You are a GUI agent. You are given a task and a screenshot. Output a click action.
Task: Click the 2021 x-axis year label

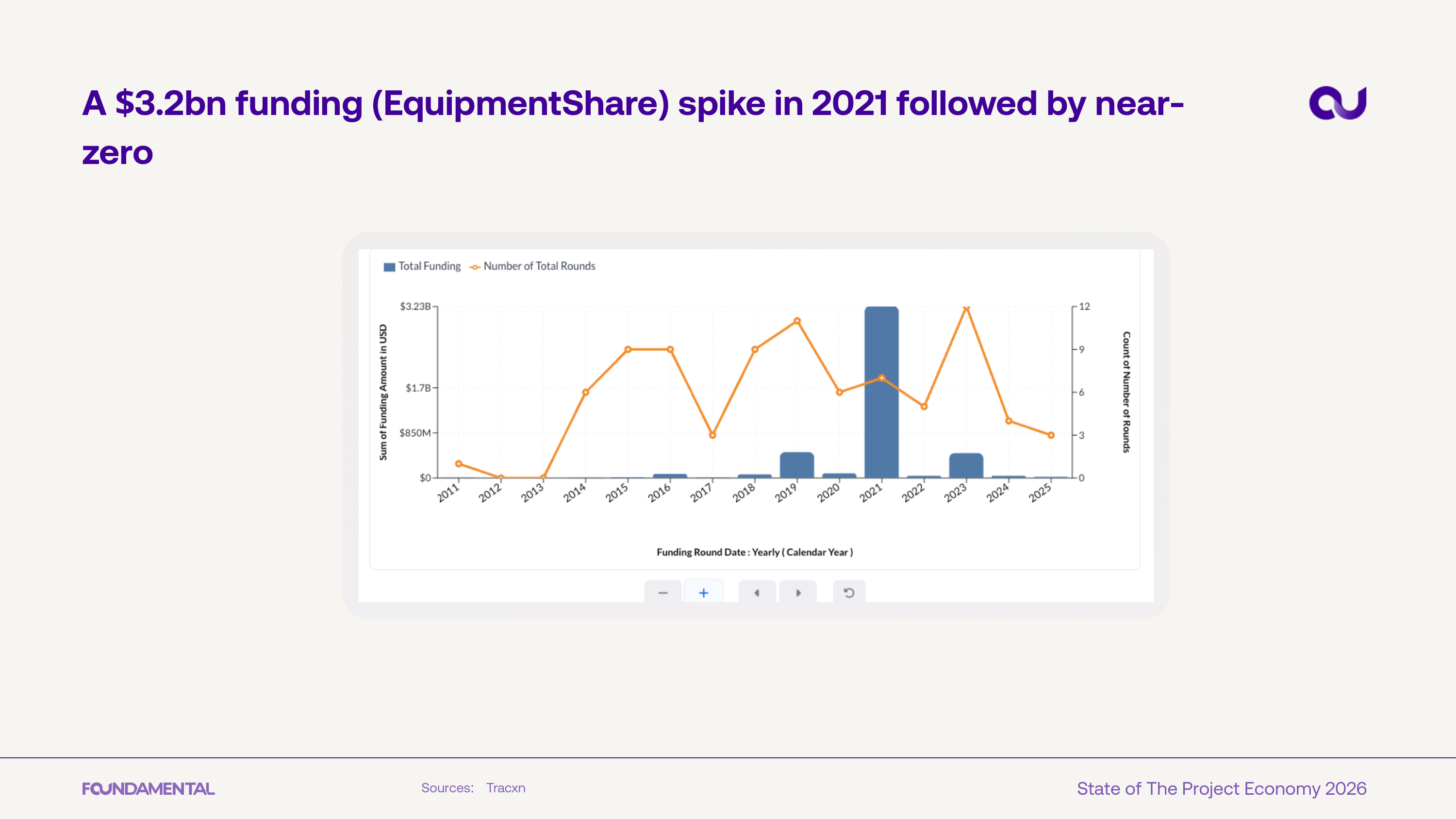coord(871,492)
